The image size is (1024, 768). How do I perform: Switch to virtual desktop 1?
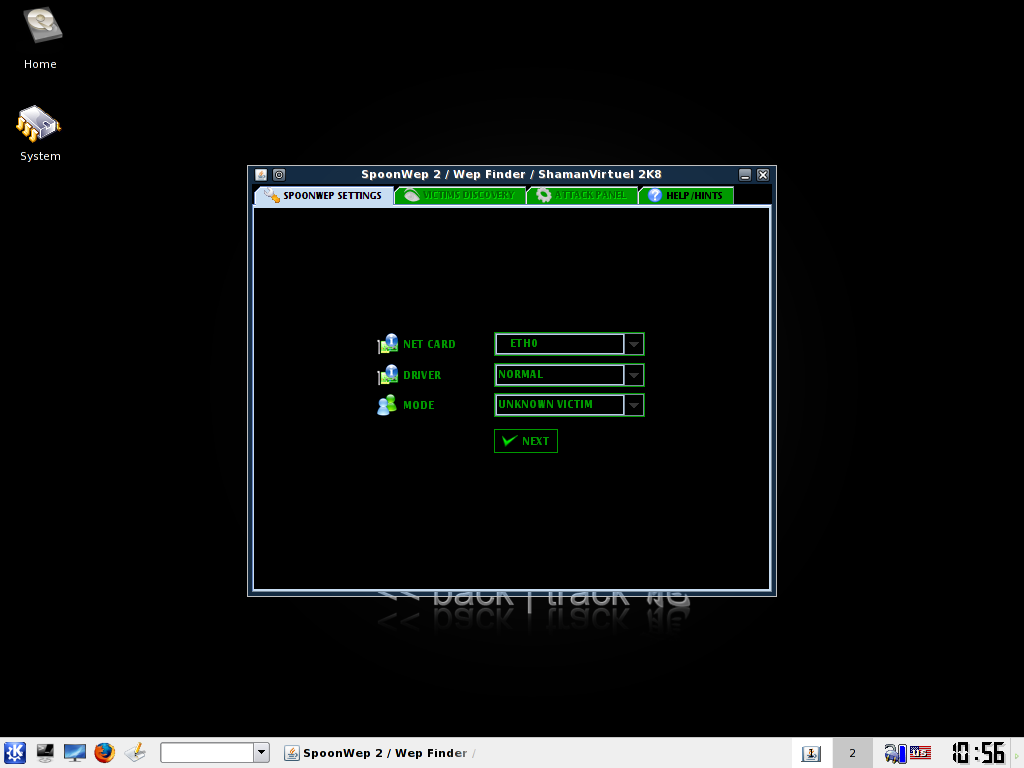[x=811, y=753]
